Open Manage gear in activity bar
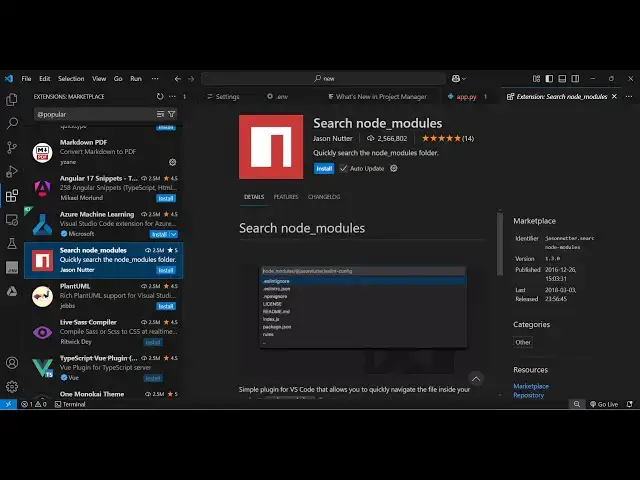The height and width of the screenshot is (480, 640). tap(12, 386)
